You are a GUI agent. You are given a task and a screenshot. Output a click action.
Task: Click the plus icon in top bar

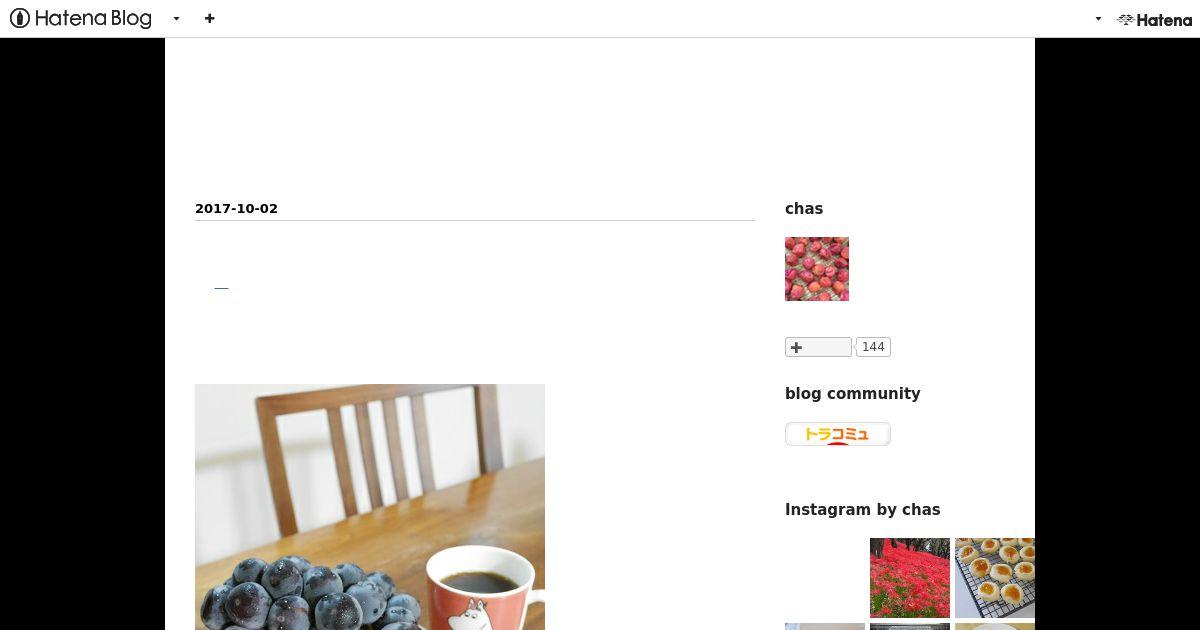pyautogui.click(x=209, y=18)
